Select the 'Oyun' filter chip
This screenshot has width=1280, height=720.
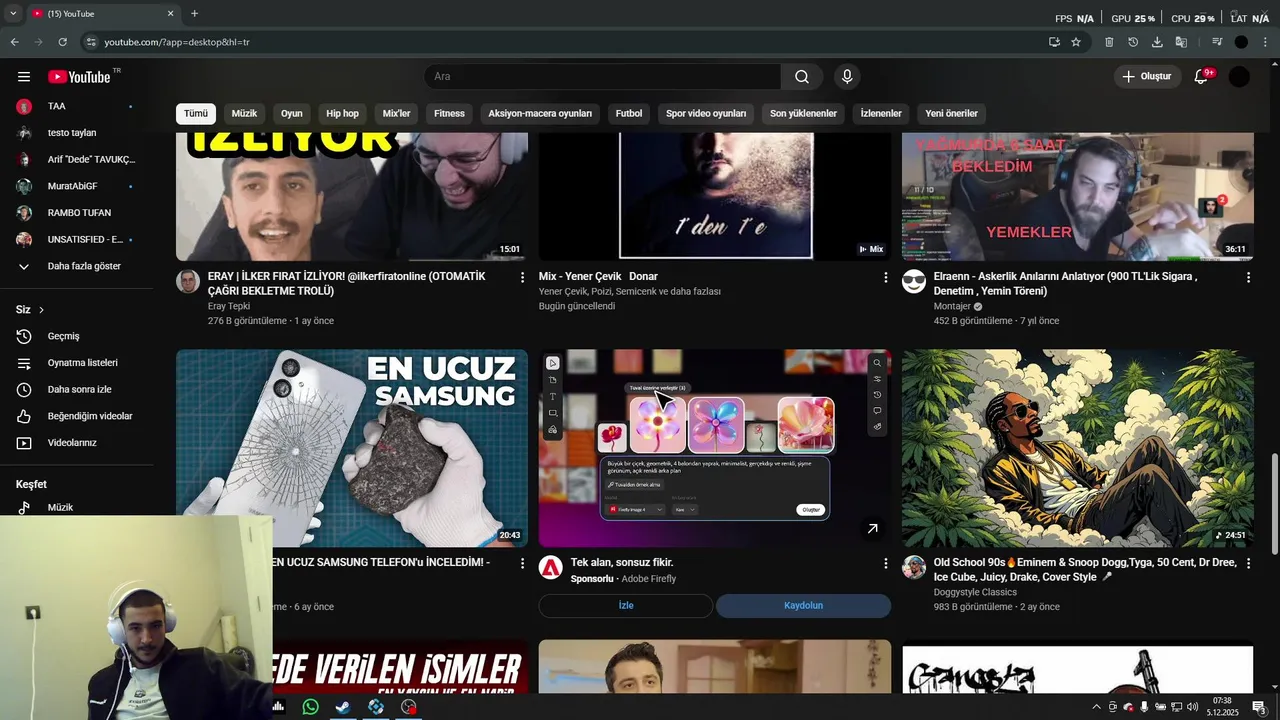click(292, 114)
